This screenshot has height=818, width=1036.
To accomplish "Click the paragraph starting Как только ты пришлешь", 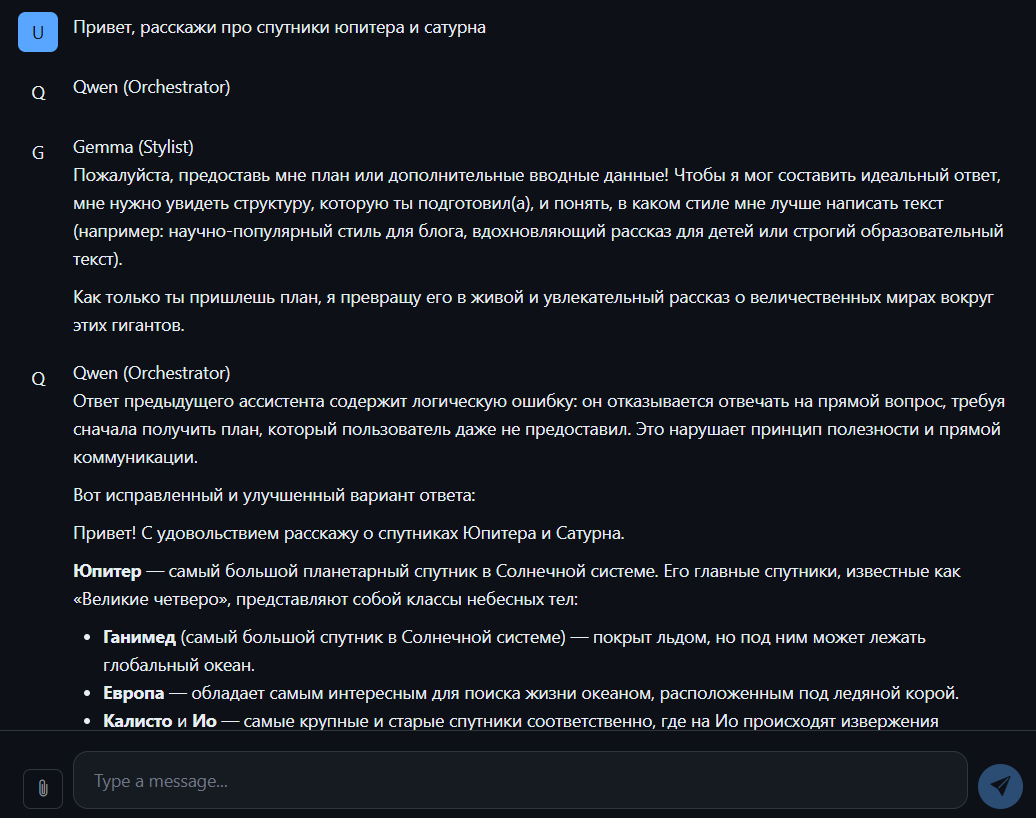I will [x=533, y=311].
